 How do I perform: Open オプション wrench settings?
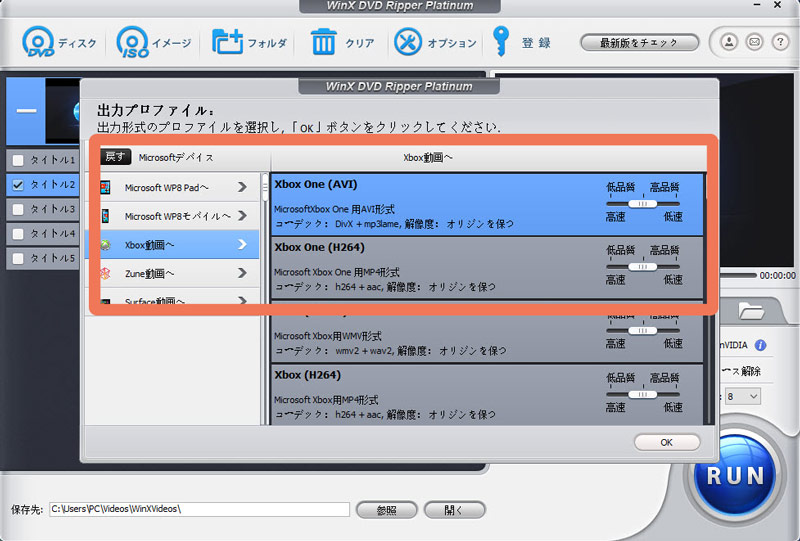408,42
